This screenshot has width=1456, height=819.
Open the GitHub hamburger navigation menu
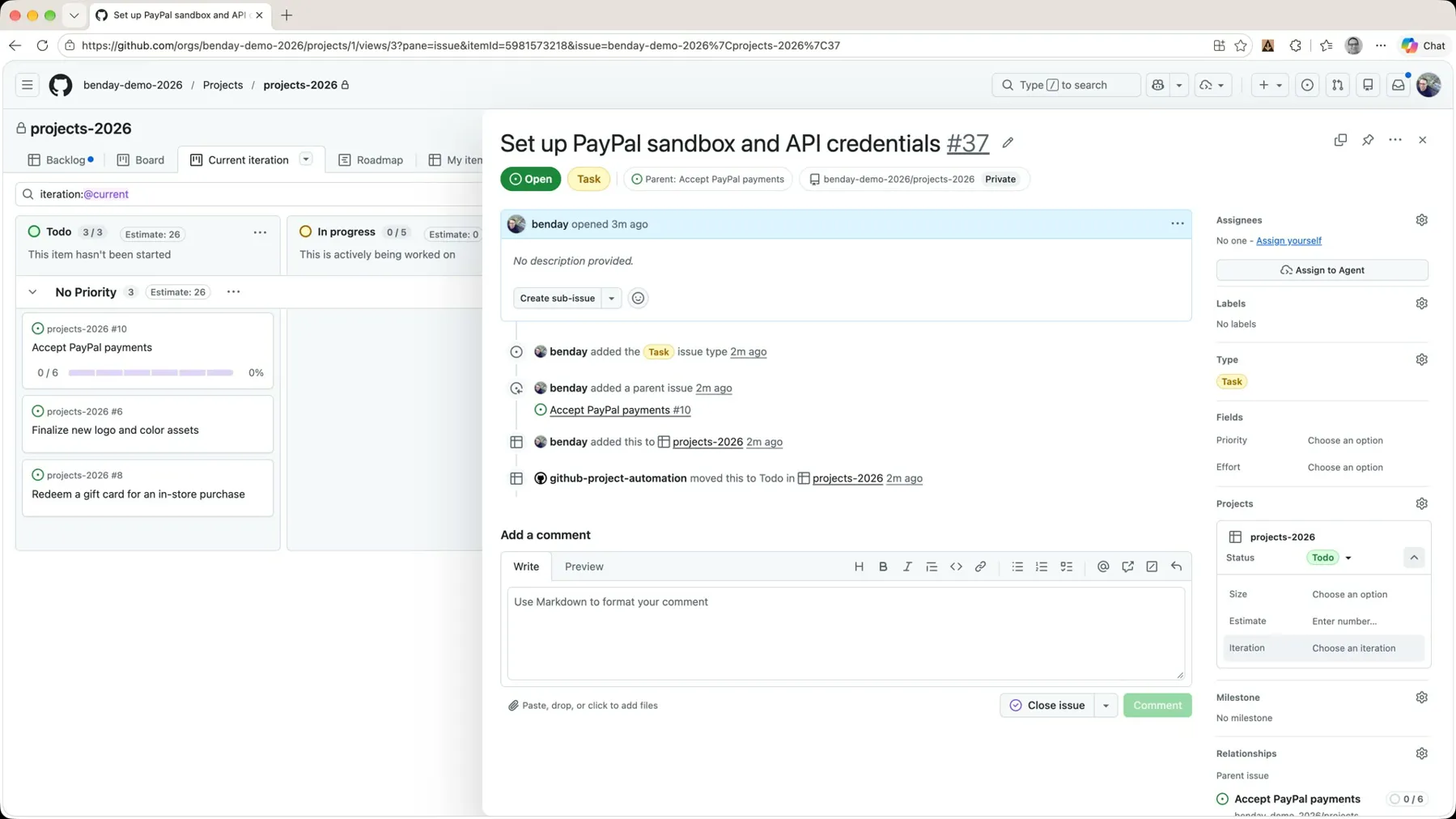pos(27,85)
